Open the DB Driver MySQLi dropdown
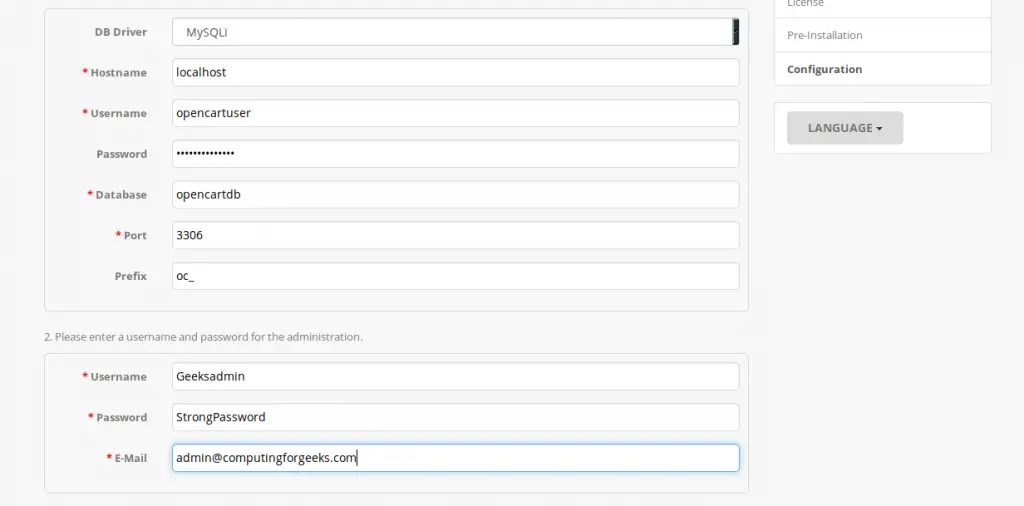The image size is (1024, 506). coord(455,32)
